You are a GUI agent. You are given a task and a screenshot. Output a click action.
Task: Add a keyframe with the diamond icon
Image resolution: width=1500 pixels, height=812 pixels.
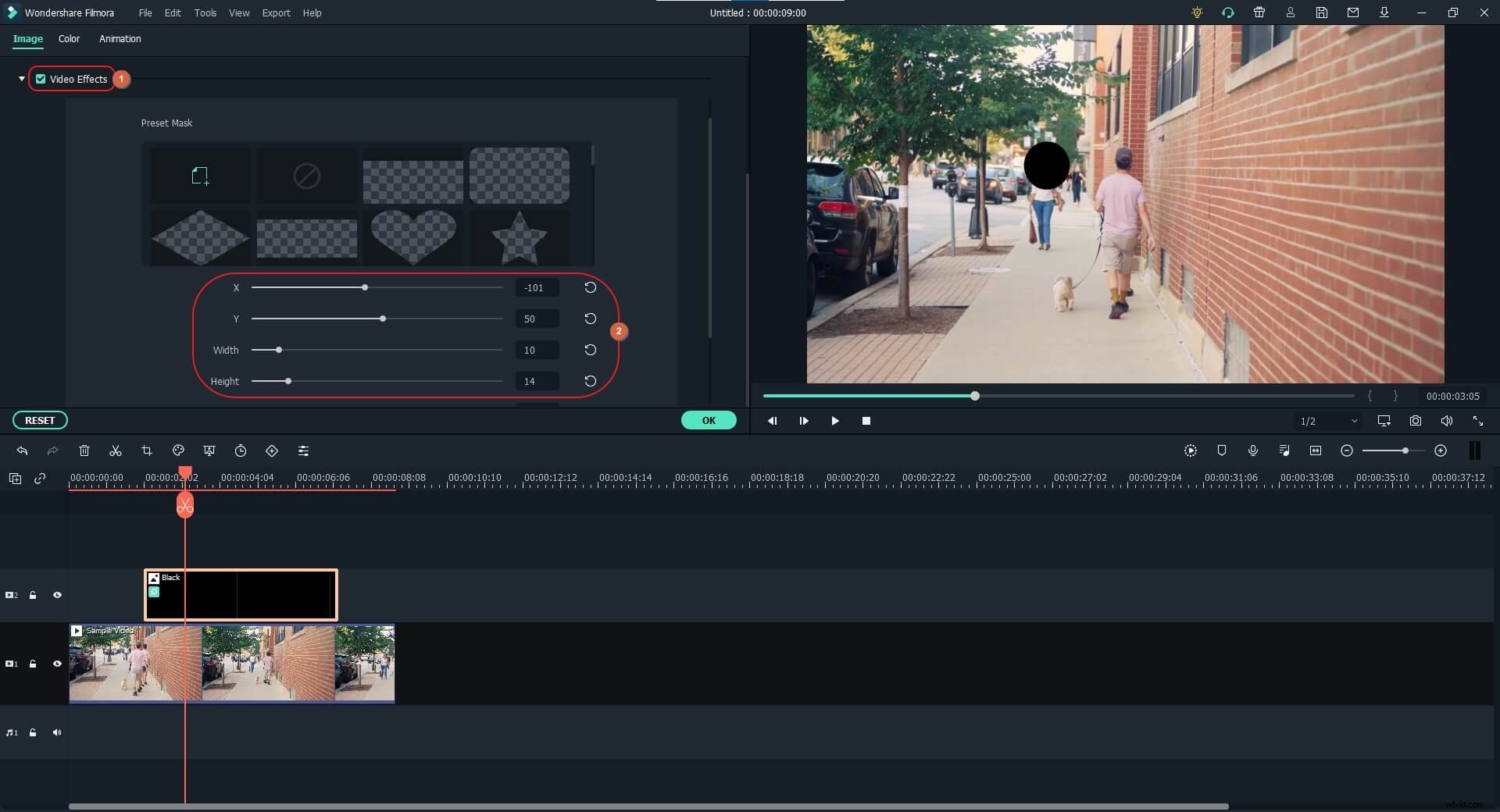[271, 451]
